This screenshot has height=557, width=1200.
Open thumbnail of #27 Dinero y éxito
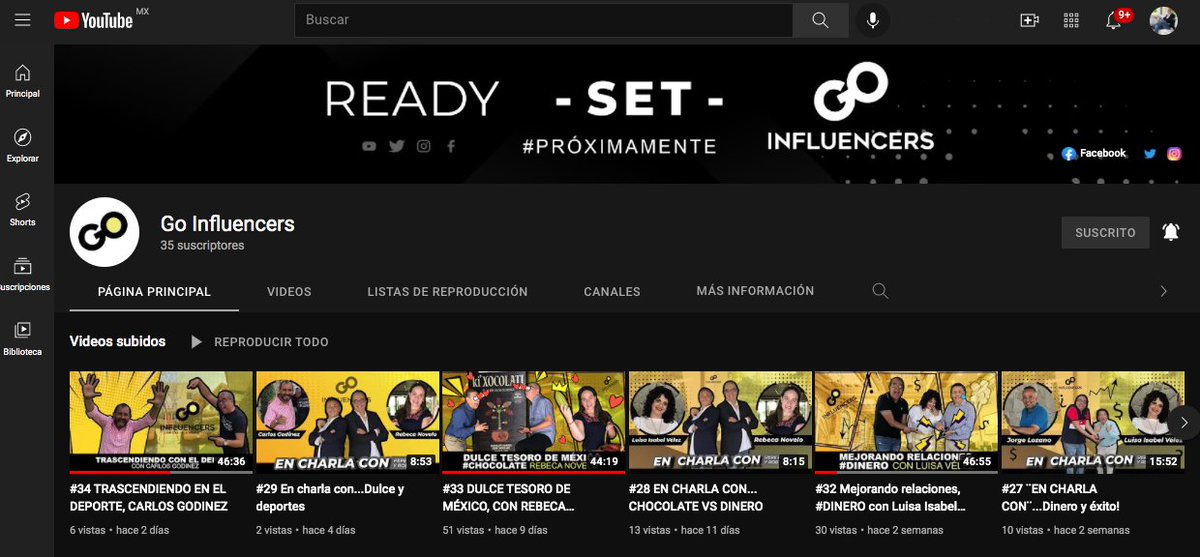[1092, 422]
